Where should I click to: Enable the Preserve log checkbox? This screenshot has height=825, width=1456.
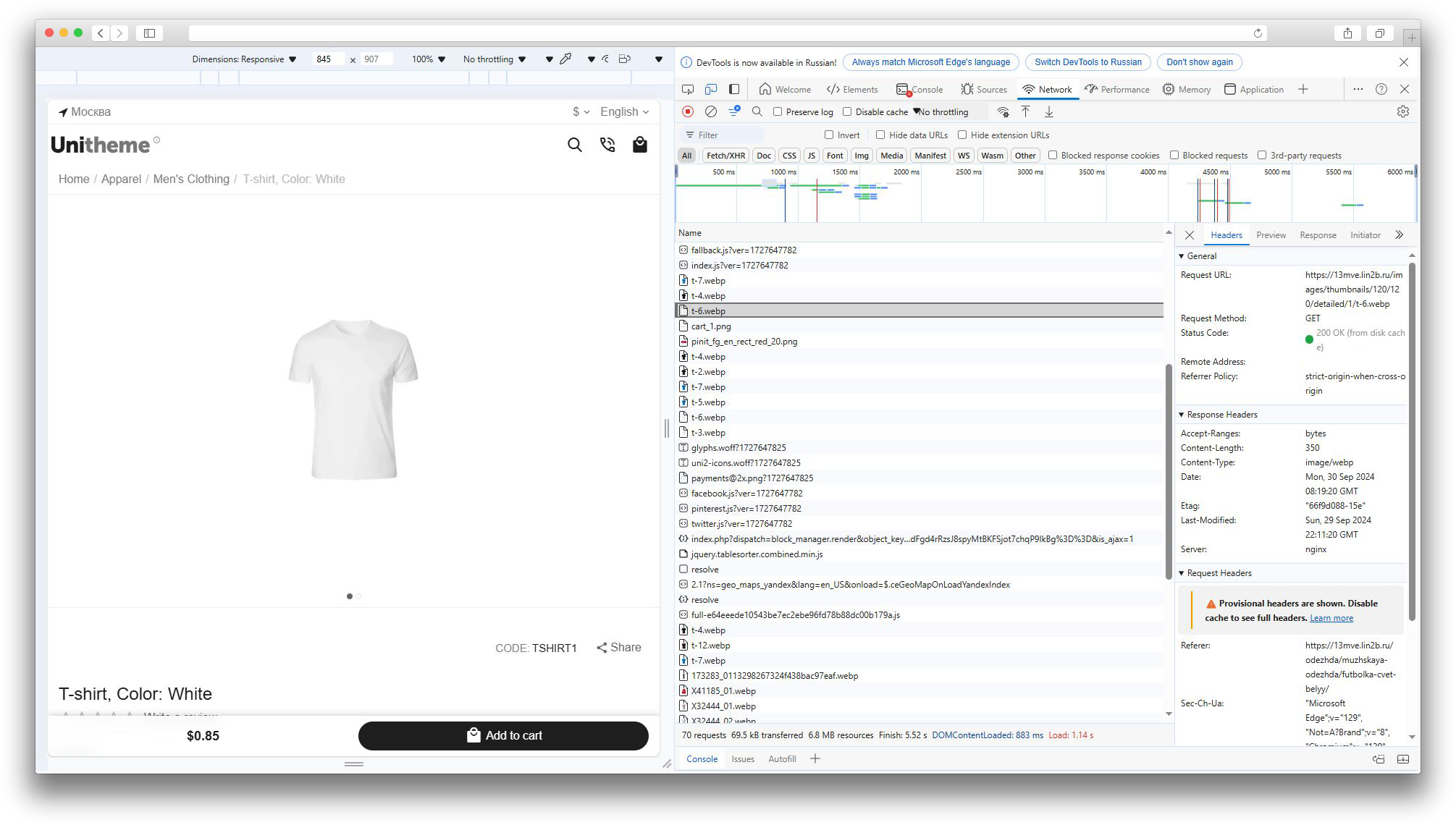778,112
